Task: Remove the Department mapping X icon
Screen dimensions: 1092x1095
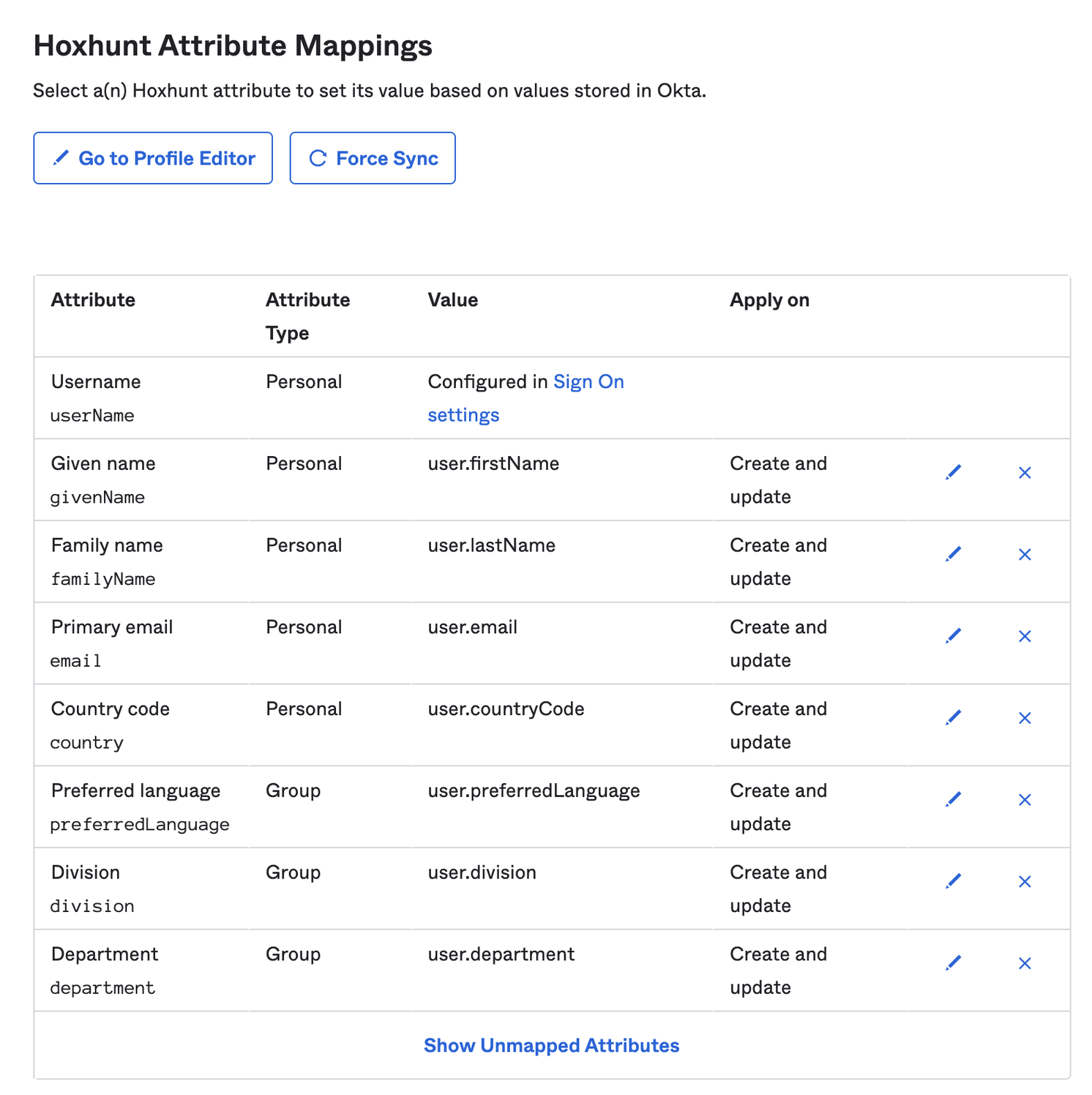Action: (1025, 963)
